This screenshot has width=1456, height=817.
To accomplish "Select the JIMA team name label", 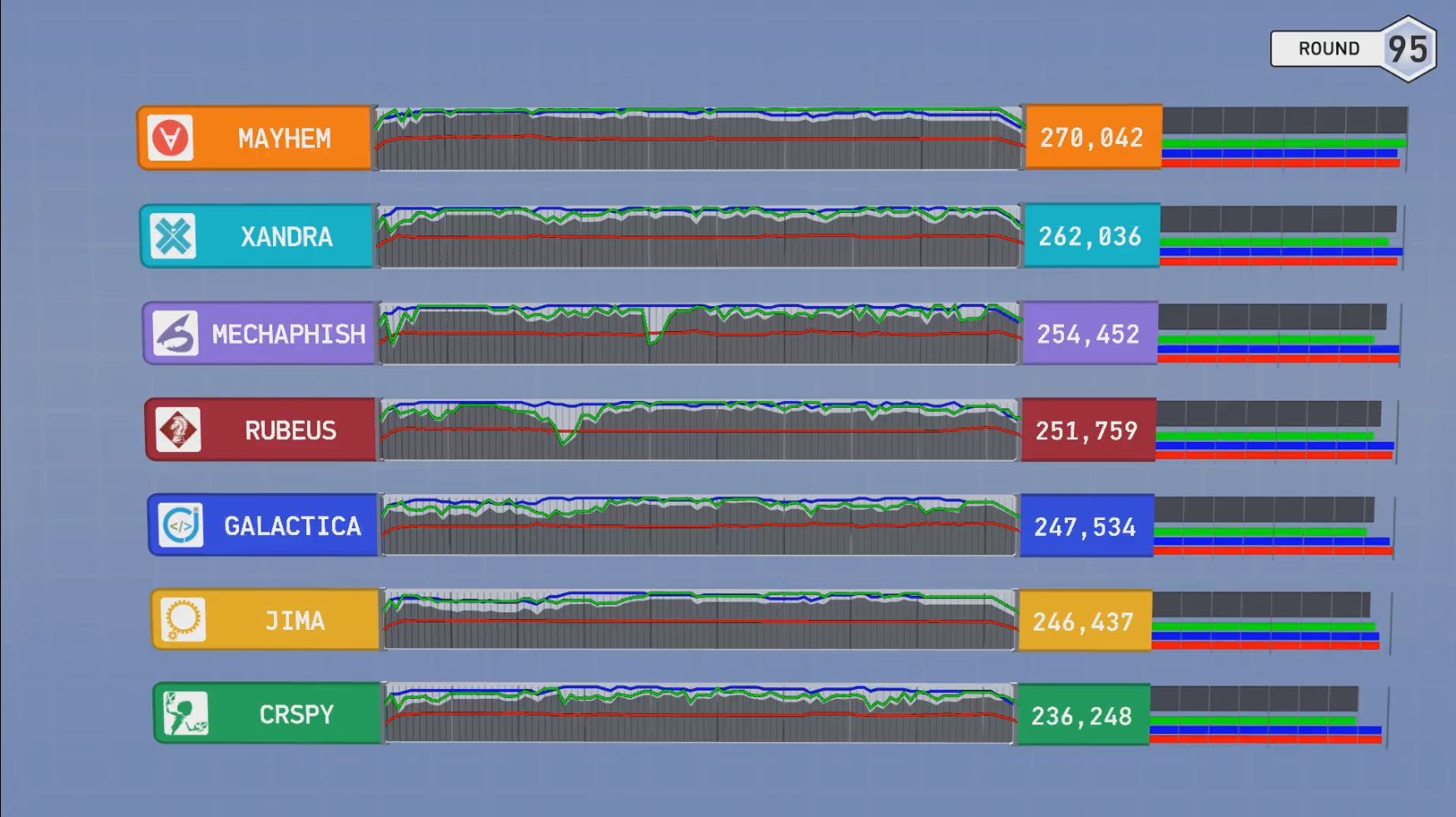I will coord(295,621).
